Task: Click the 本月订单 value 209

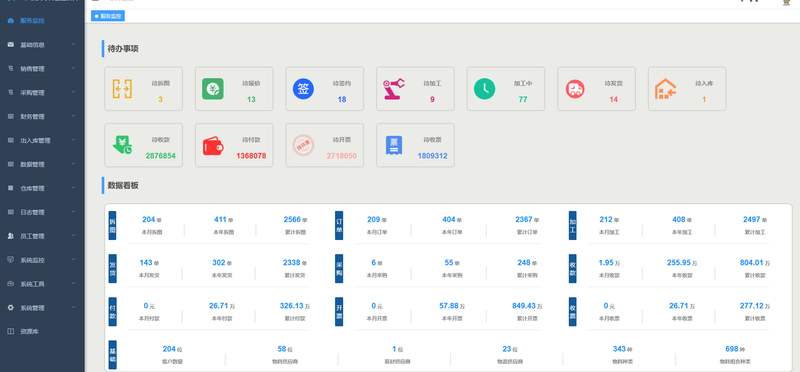Action: [373, 219]
